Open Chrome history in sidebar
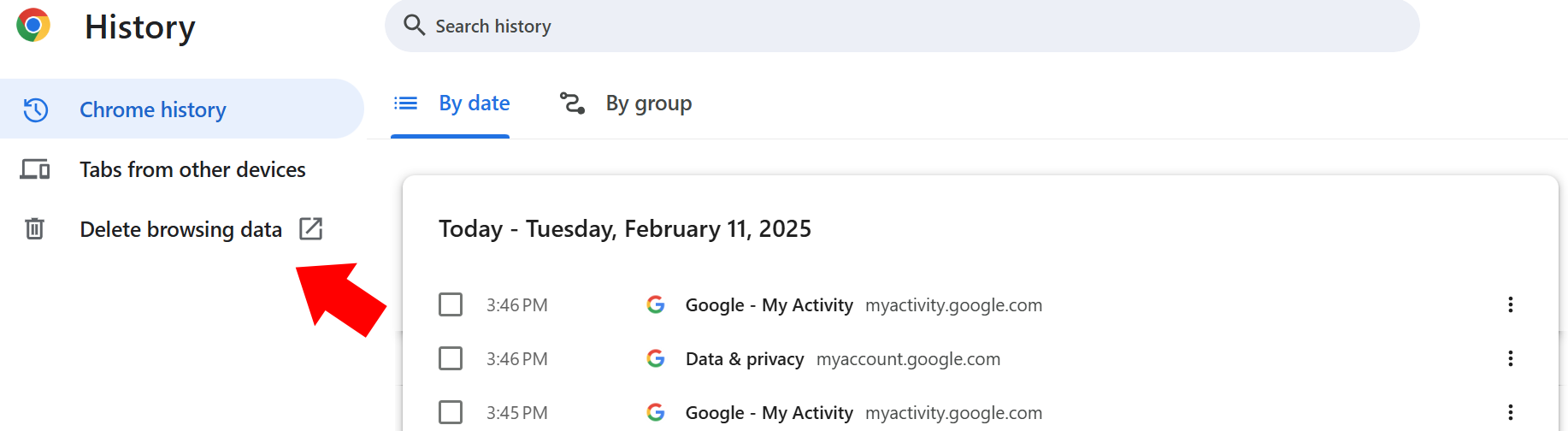The height and width of the screenshot is (431, 1568). (x=182, y=109)
